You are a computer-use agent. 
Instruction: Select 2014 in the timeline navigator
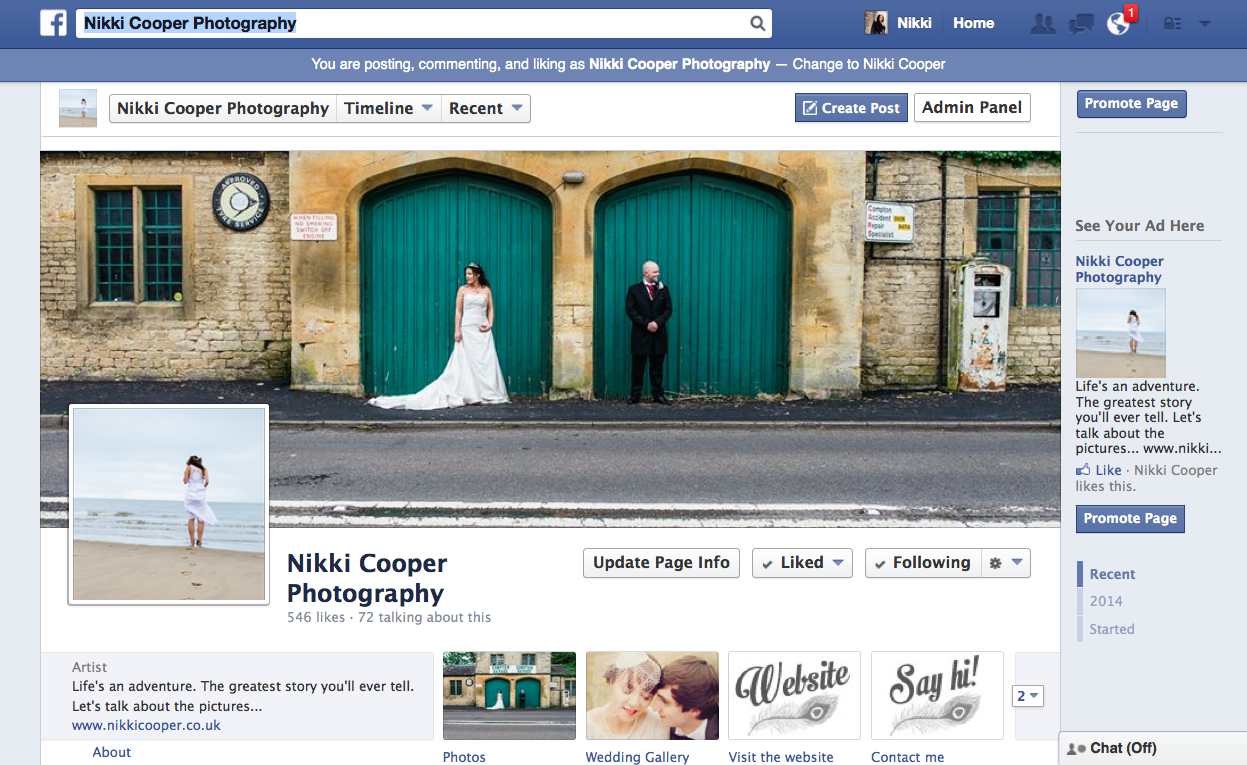coord(1106,601)
